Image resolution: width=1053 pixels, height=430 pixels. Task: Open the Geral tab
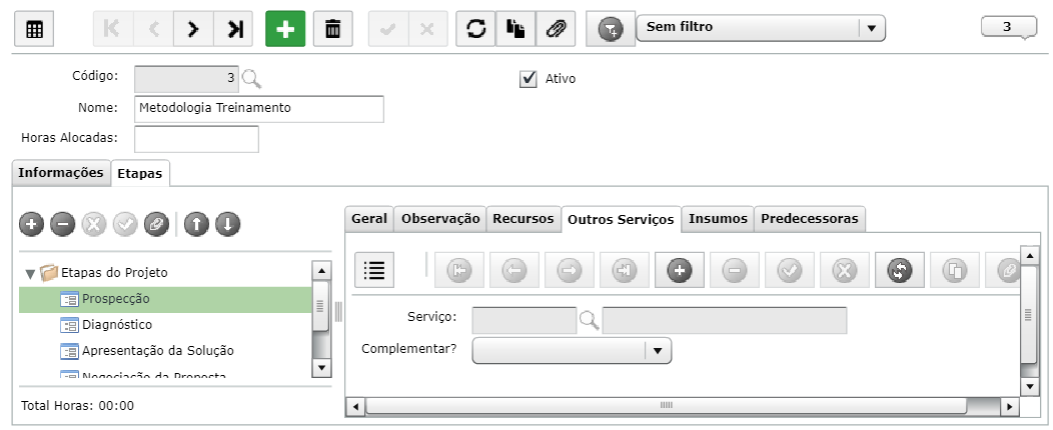point(369,218)
